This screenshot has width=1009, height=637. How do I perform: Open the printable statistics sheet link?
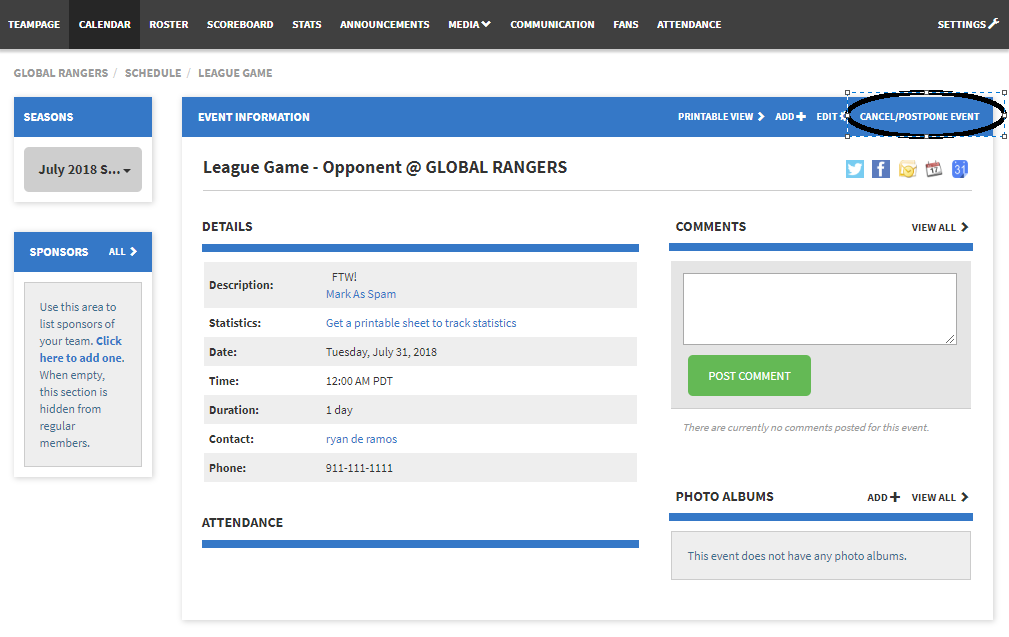(421, 323)
